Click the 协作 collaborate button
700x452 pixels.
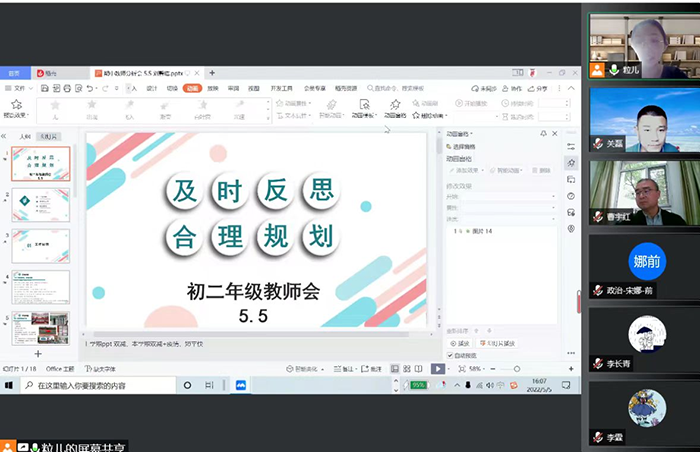pyautogui.click(x=512, y=88)
